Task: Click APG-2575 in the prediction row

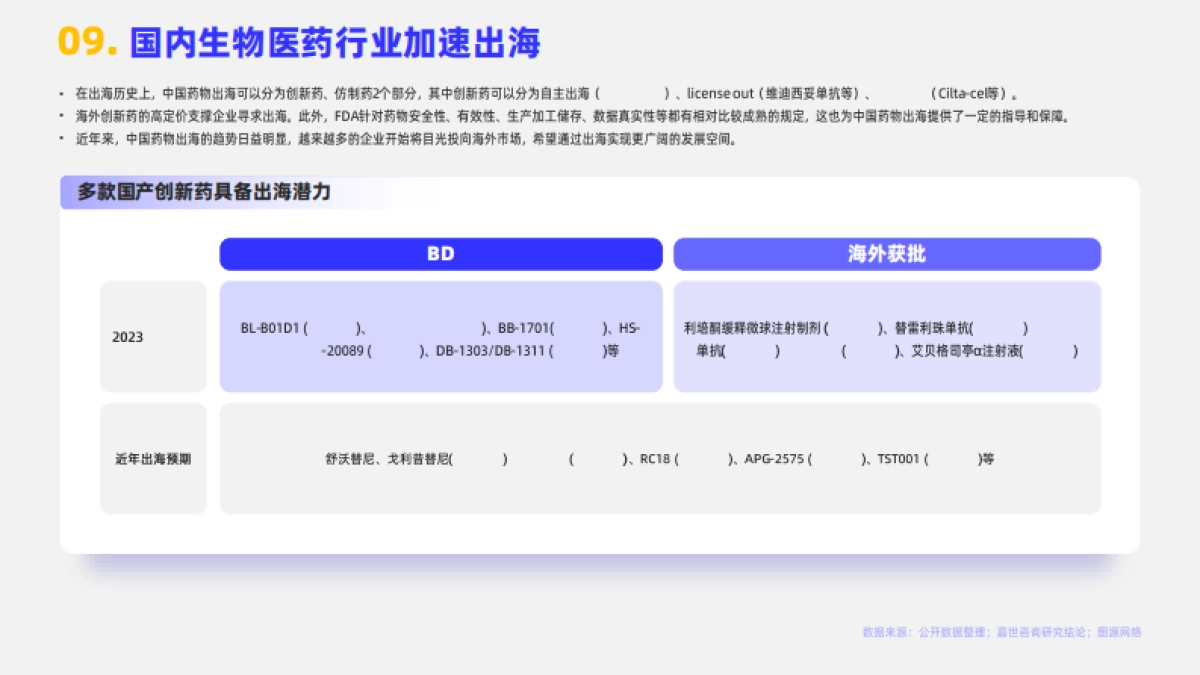Action: 777,459
